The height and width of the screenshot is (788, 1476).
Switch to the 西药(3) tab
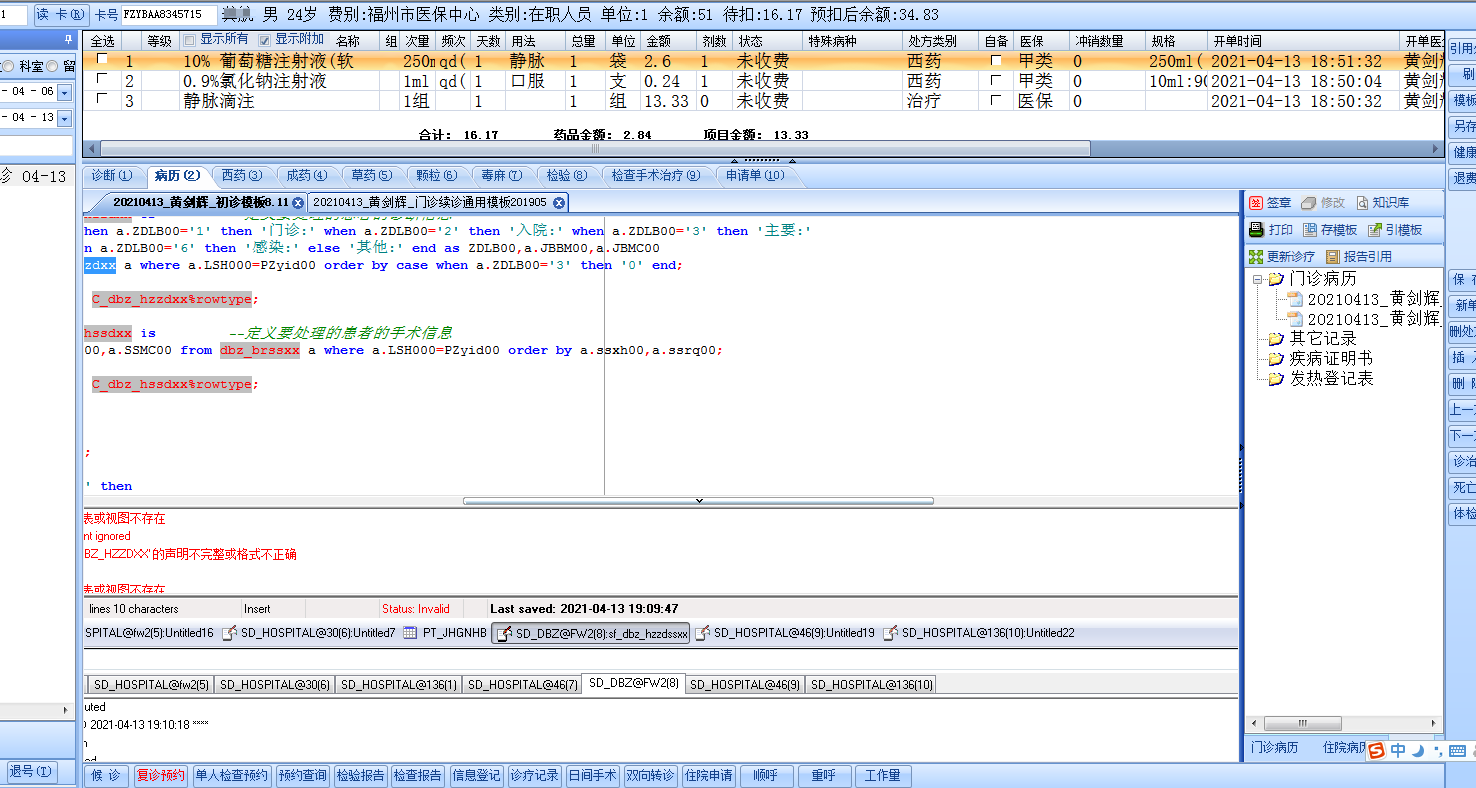click(241, 175)
